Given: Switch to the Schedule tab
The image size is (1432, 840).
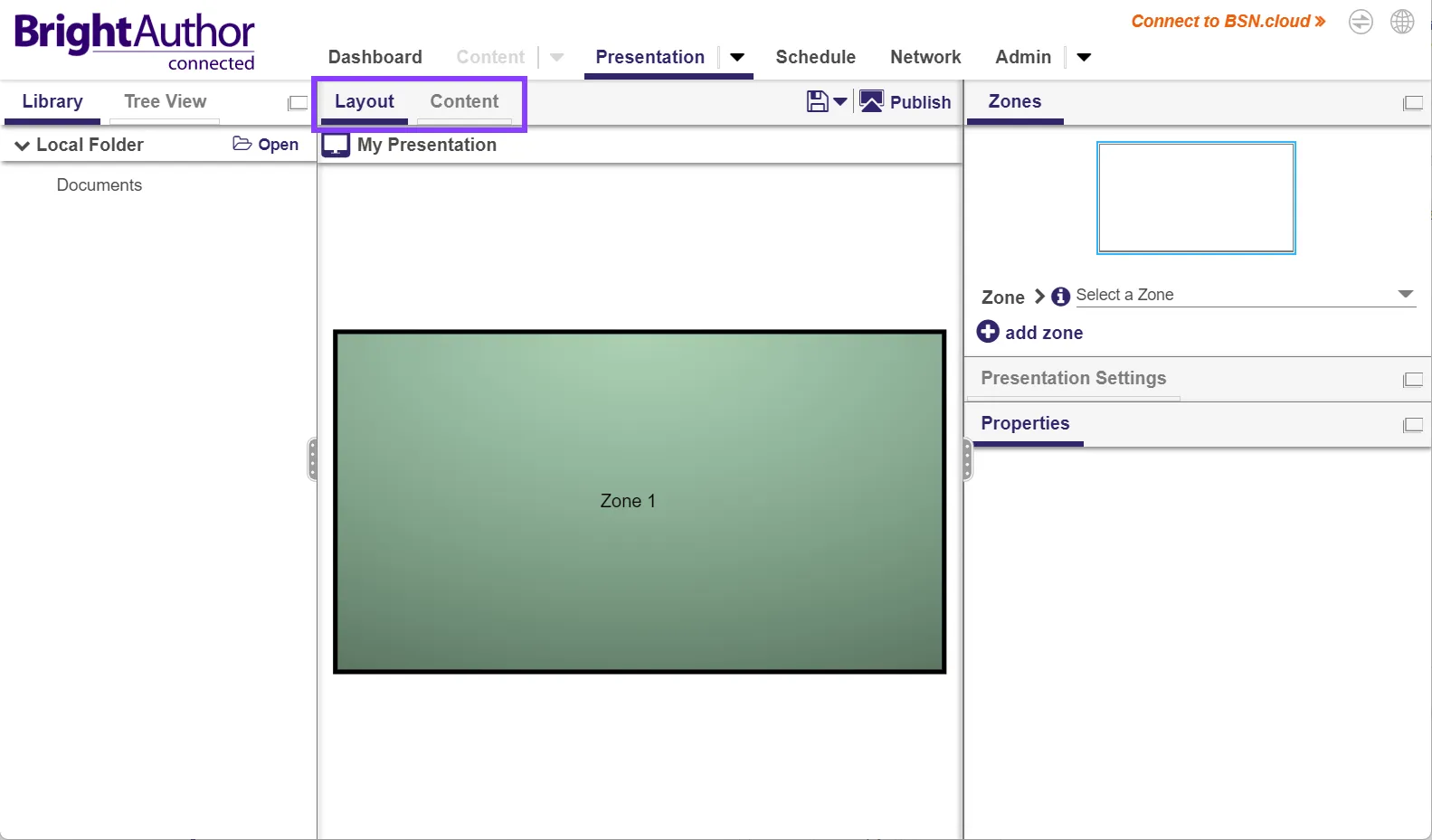Looking at the screenshot, I should tap(815, 57).
